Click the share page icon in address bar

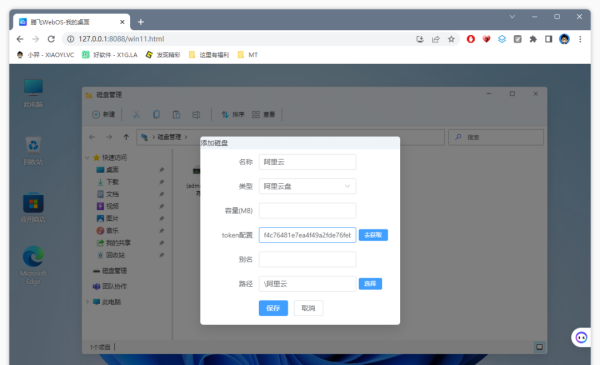coord(435,39)
